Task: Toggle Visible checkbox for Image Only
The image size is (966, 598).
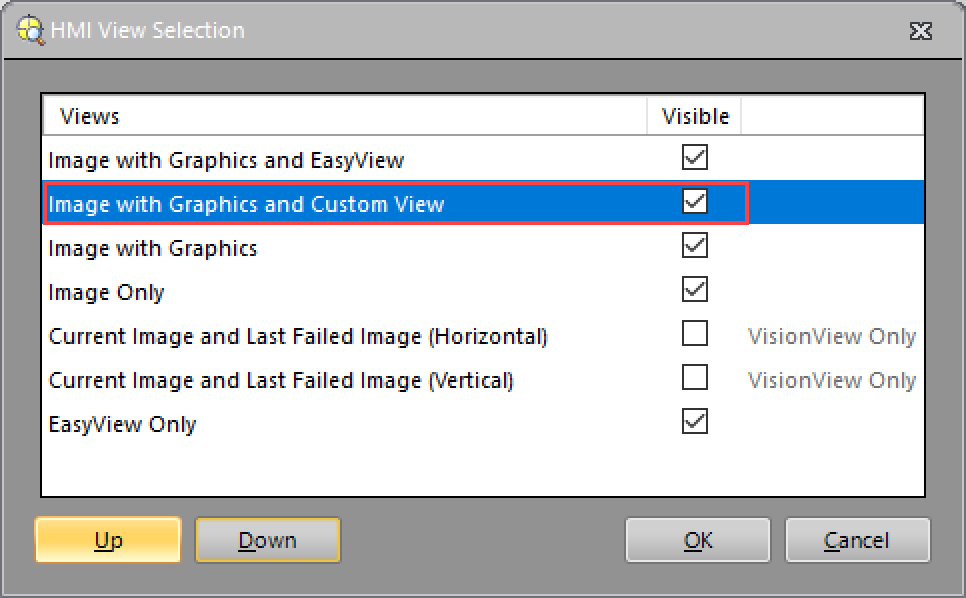Action: click(x=695, y=290)
